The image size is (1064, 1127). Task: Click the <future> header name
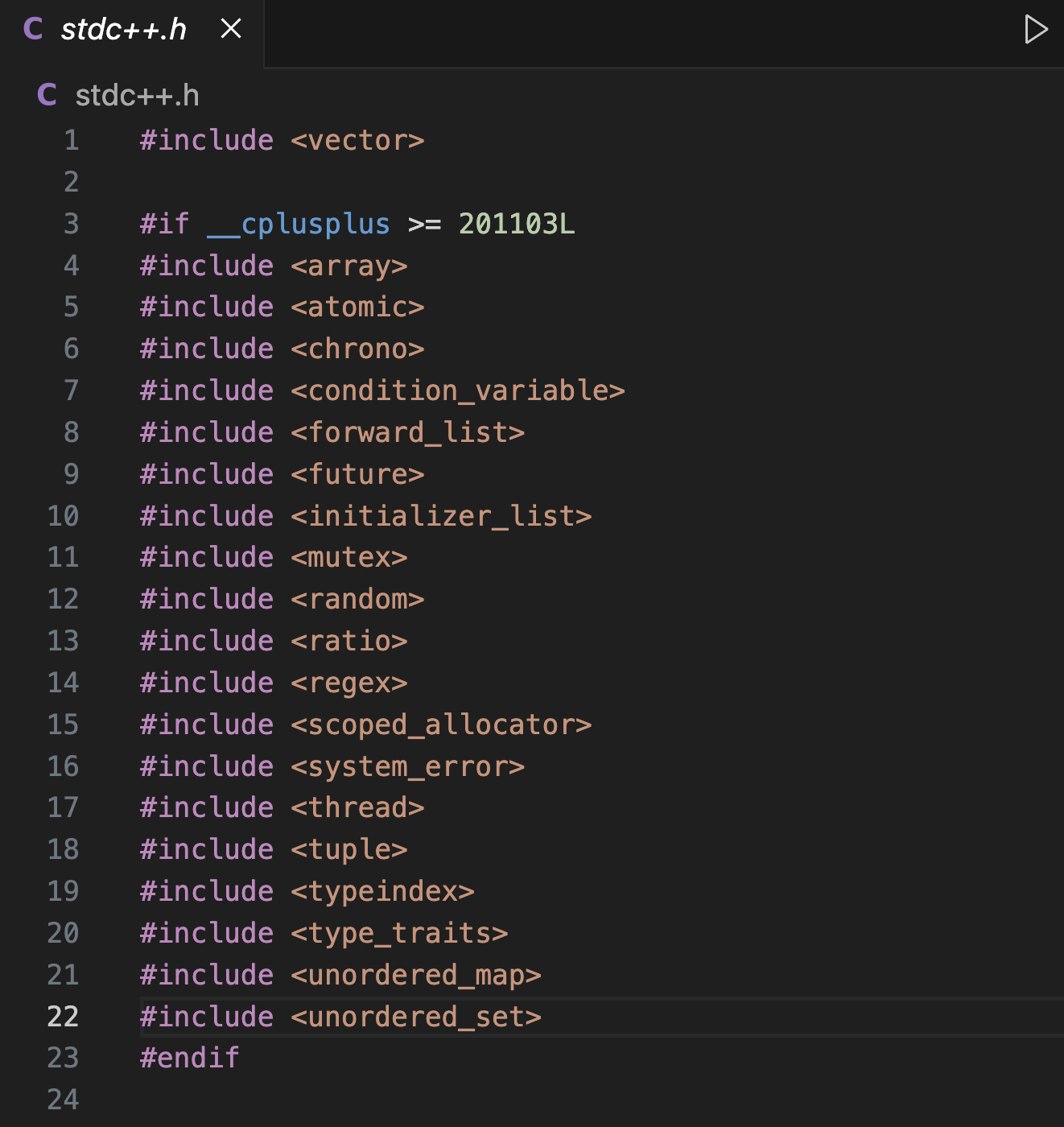pos(357,474)
